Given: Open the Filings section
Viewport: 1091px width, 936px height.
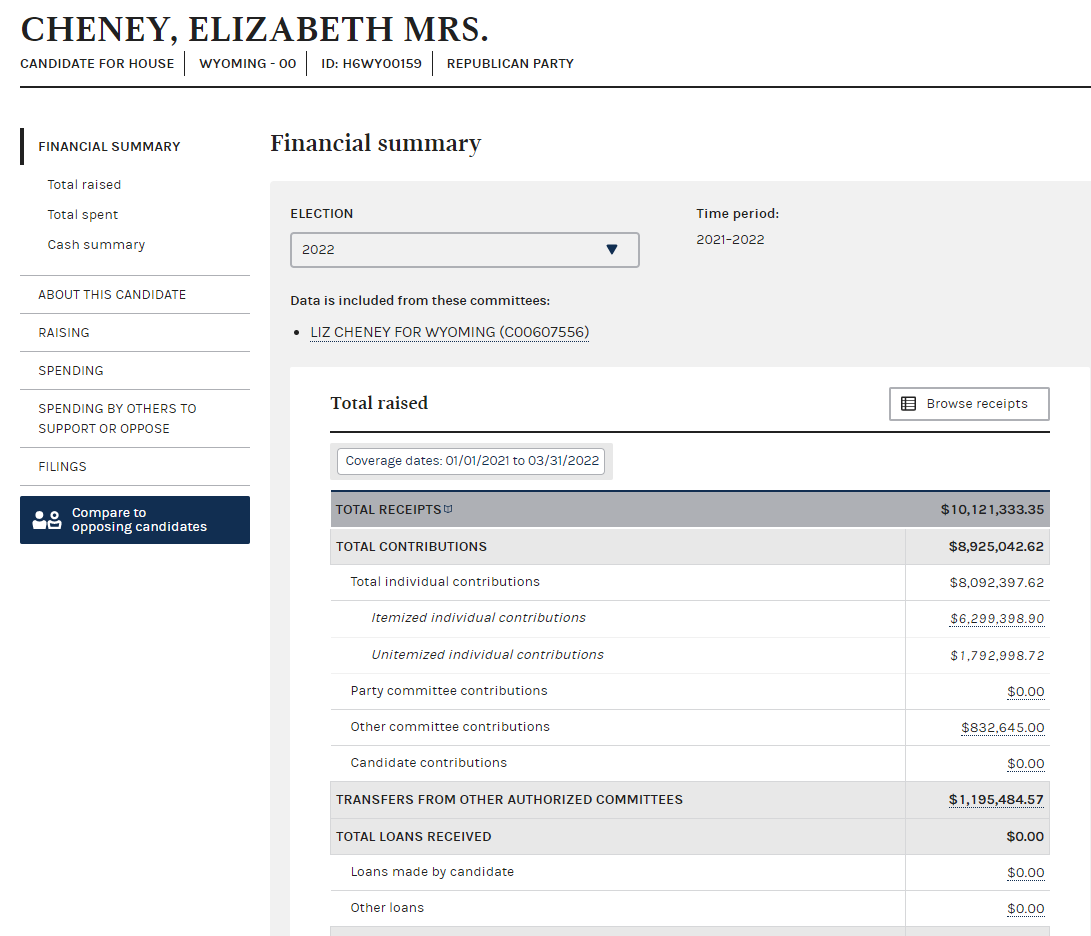Looking at the screenshot, I should click(x=63, y=466).
